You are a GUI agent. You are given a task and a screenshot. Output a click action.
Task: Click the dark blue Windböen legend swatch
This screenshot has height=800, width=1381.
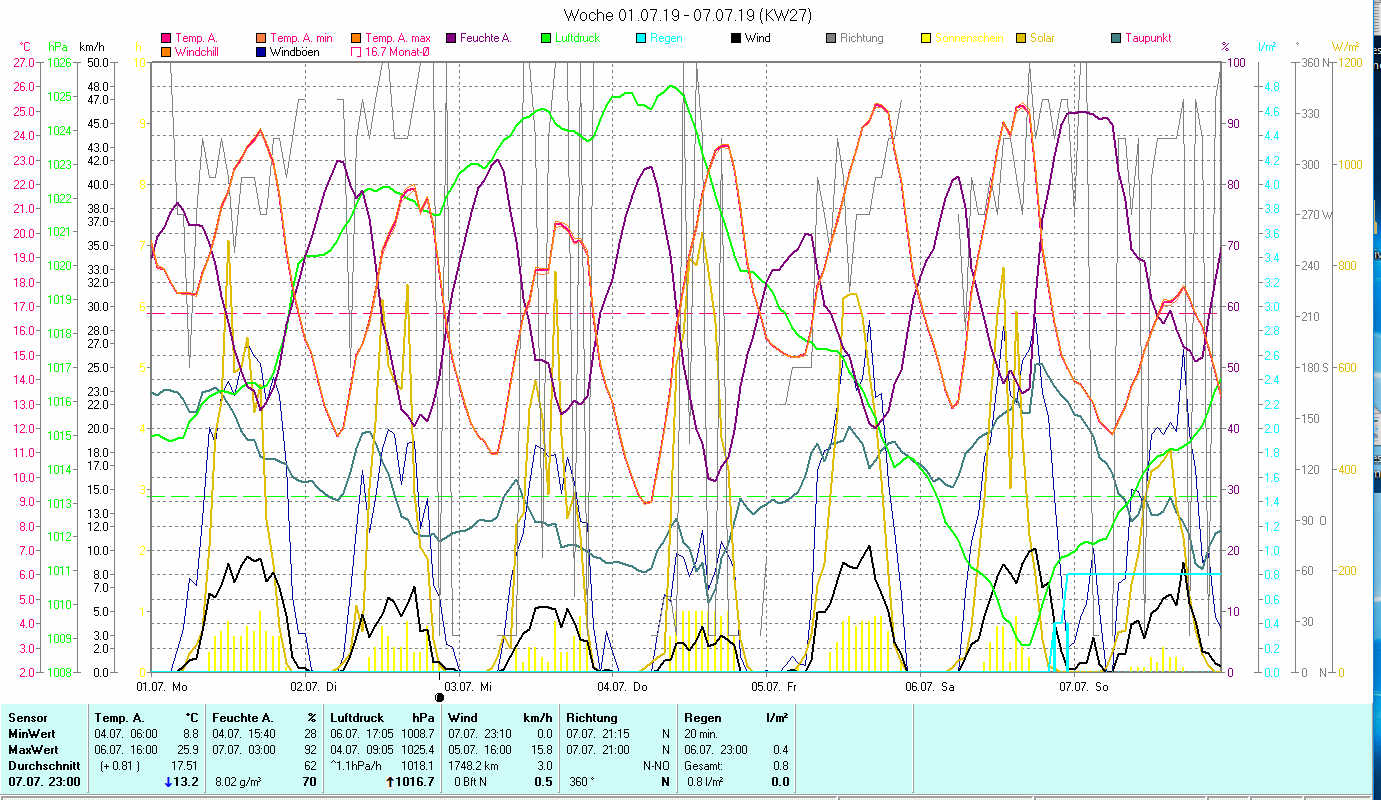[262, 52]
